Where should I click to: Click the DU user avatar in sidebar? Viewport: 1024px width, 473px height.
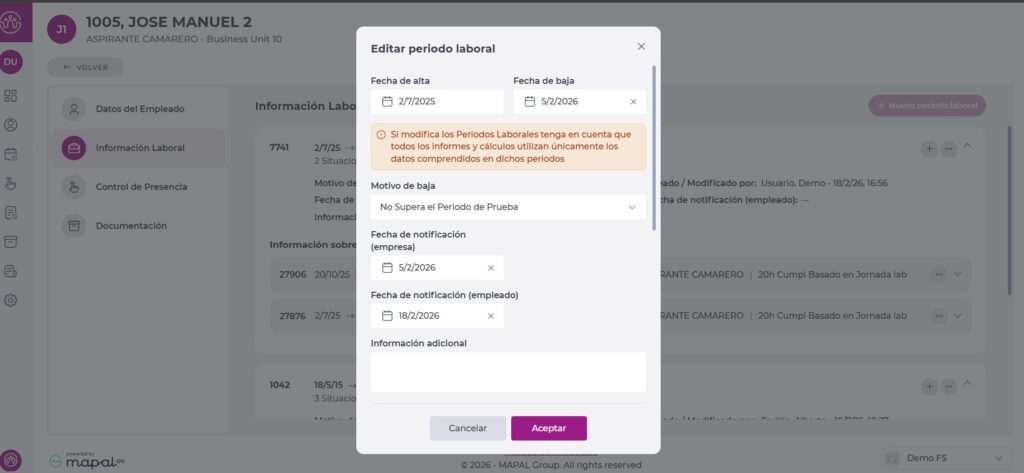point(11,62)
